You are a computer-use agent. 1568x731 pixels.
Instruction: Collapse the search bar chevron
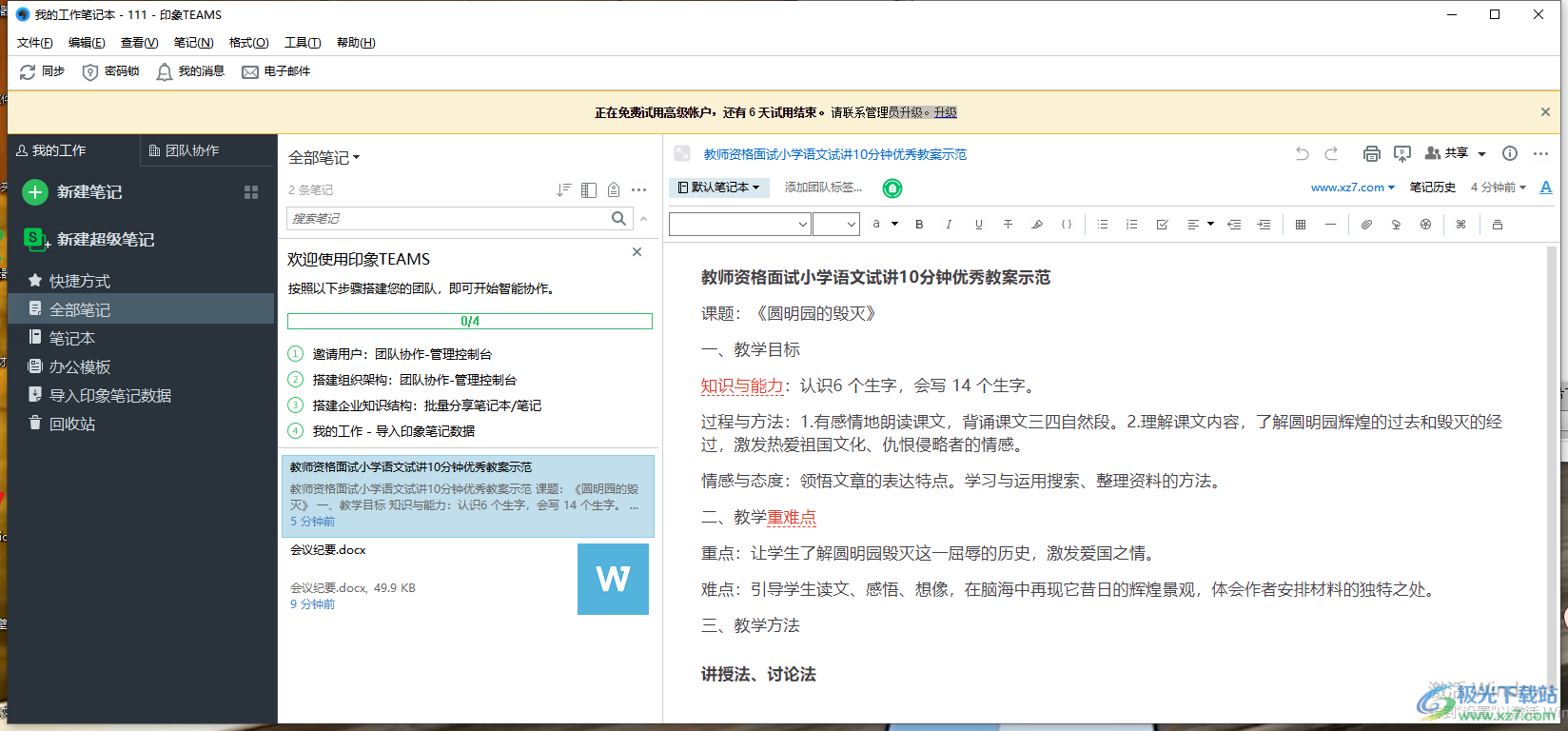pyautogui.click(x=644, y=219)
